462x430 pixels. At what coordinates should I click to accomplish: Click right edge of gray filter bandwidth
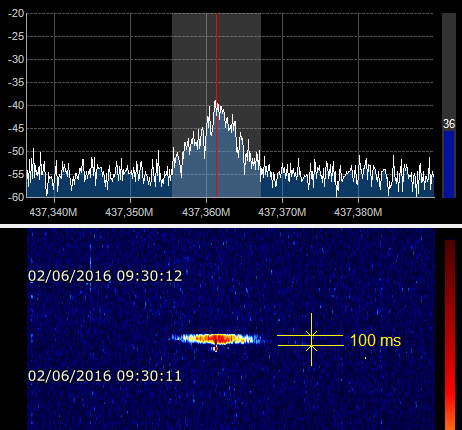261,105
